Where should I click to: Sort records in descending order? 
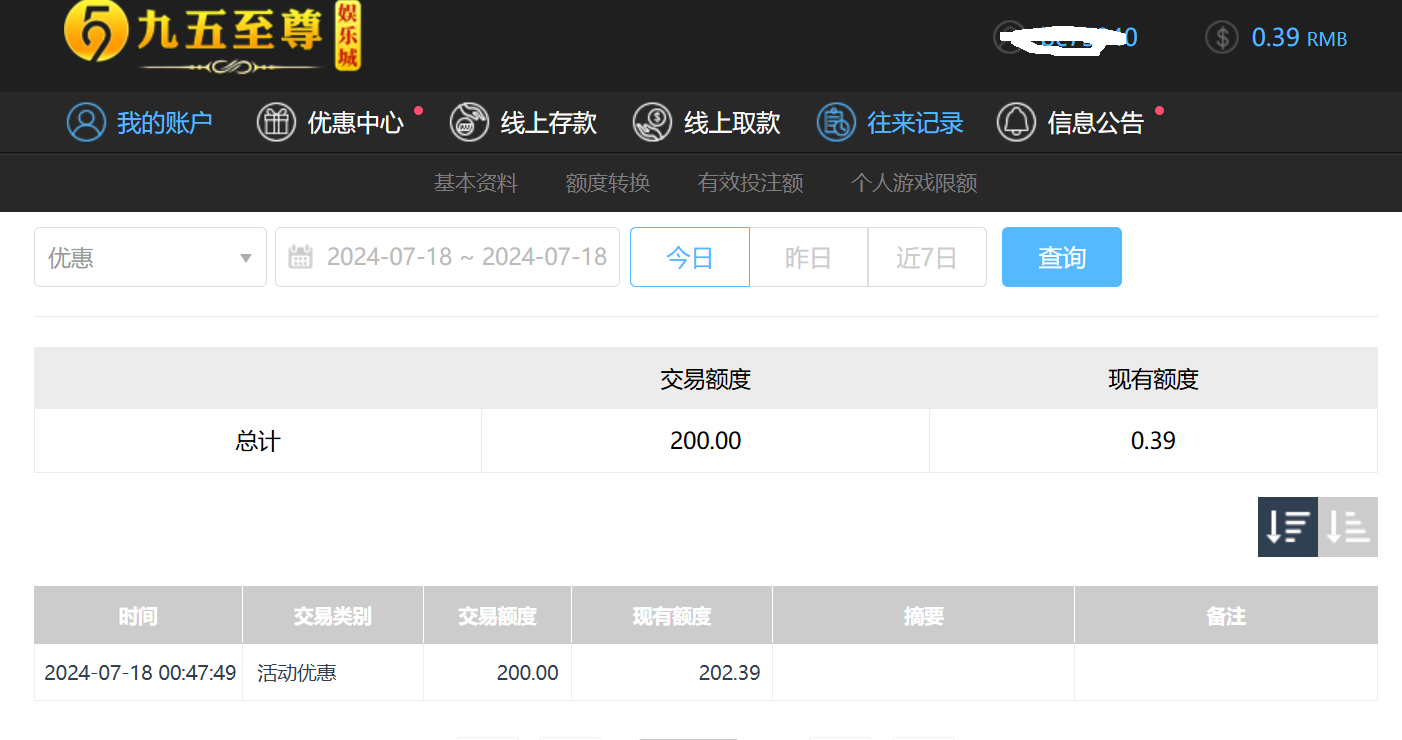(1287, 526)
